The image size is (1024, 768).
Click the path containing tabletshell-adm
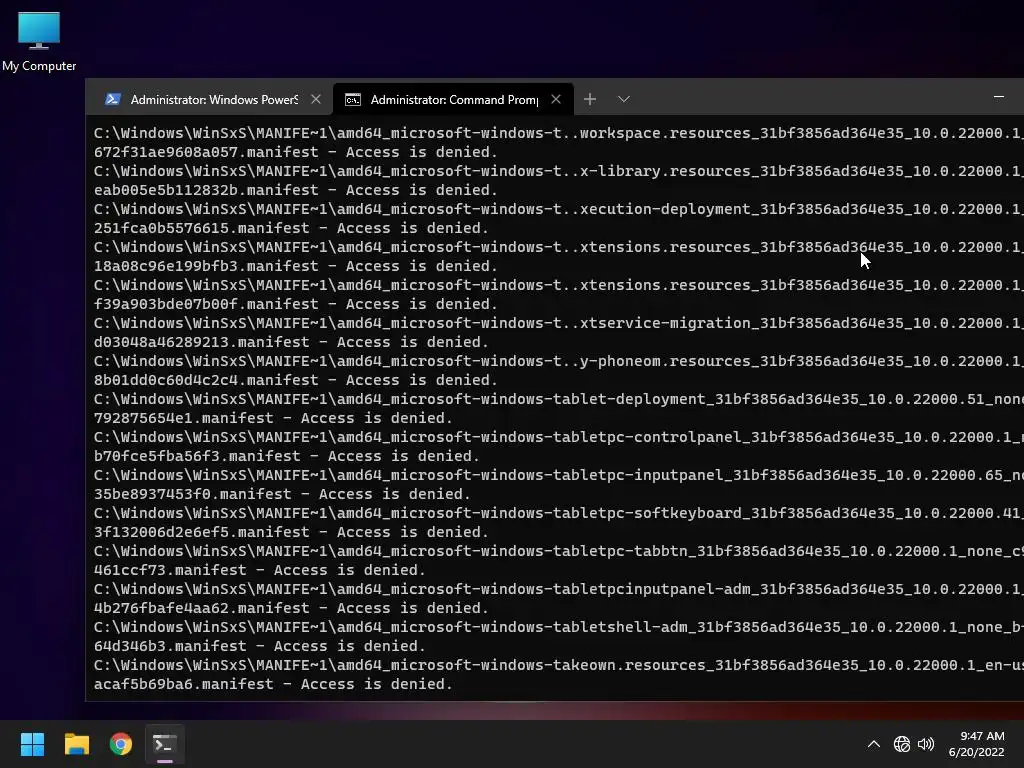point(558,627)
